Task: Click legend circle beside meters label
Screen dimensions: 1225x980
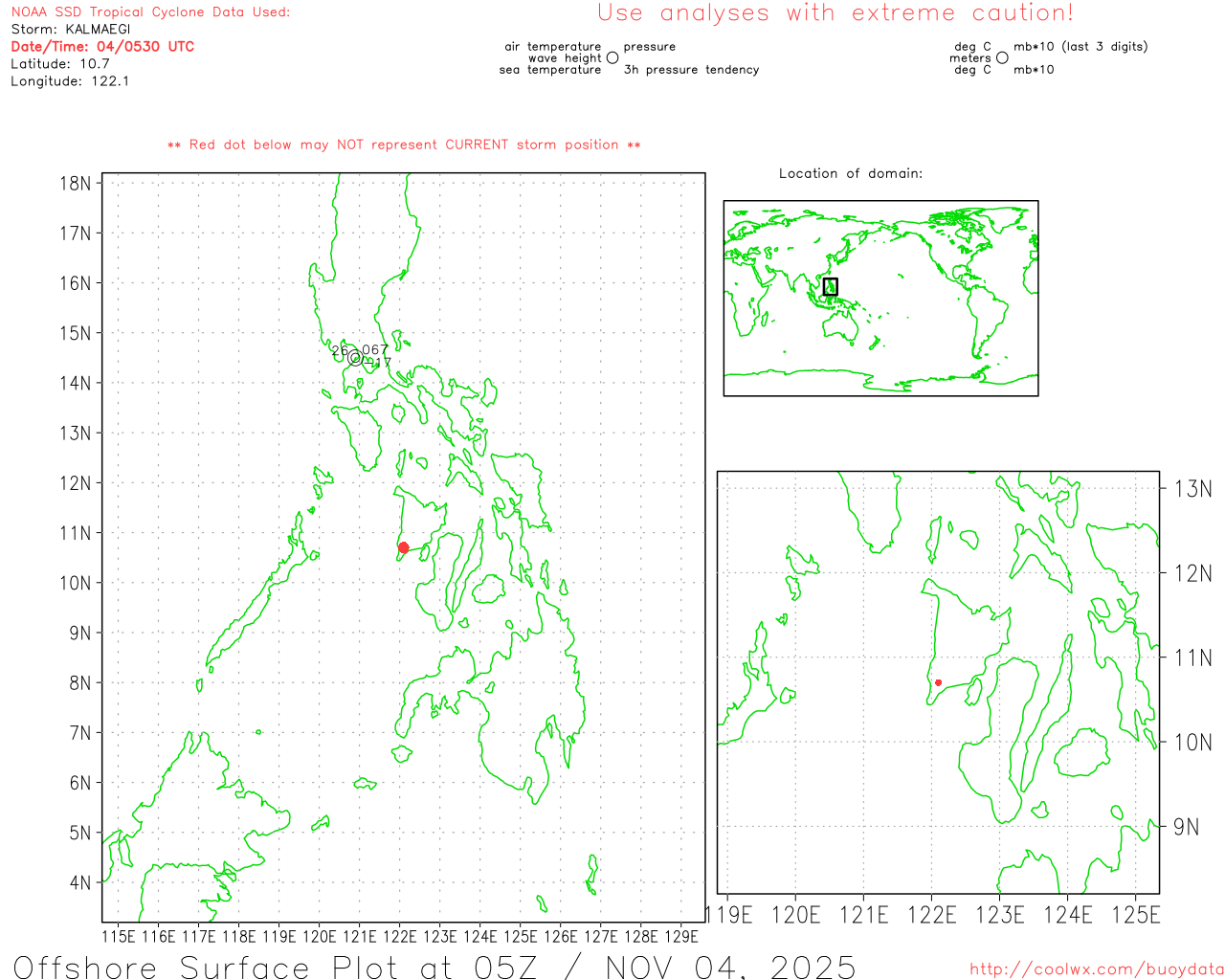Action: [1002, 58]
